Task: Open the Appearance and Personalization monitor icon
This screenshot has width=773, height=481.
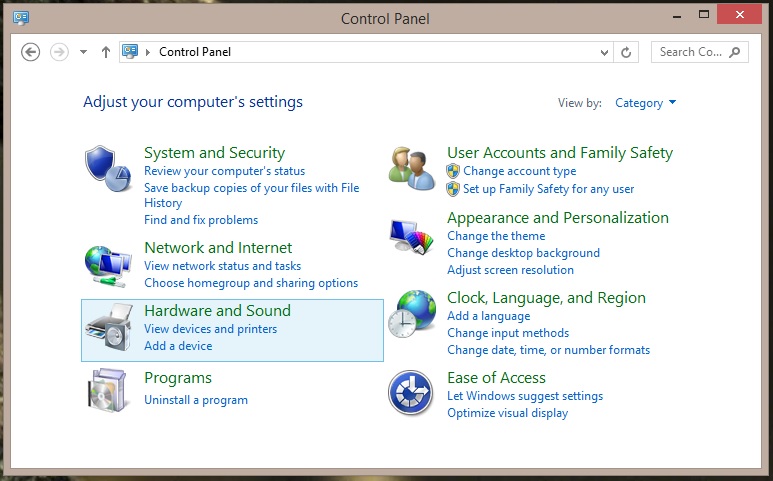Action: [x=412, y=237]
